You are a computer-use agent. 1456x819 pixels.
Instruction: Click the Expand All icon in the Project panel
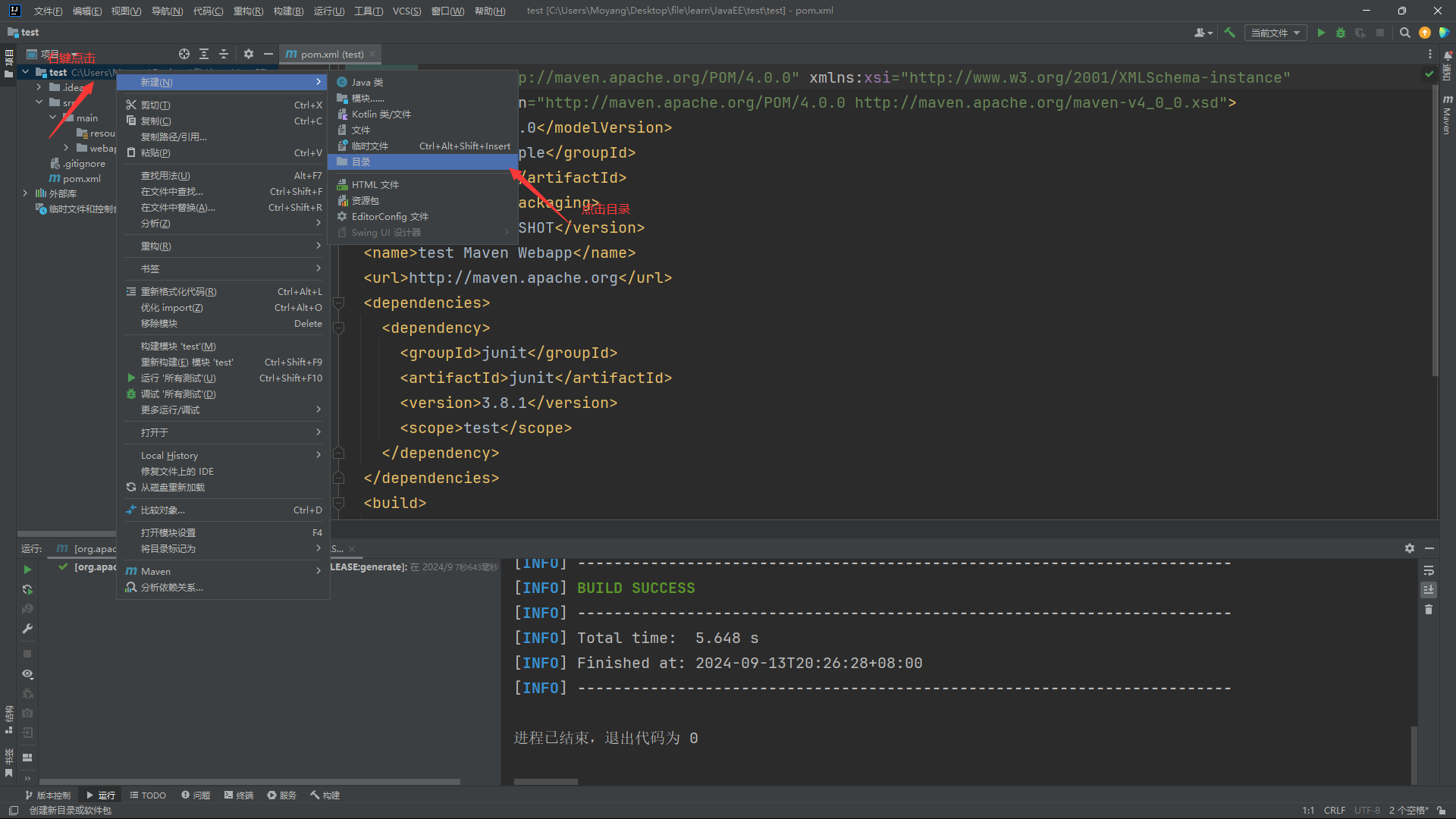click(204, 54)
